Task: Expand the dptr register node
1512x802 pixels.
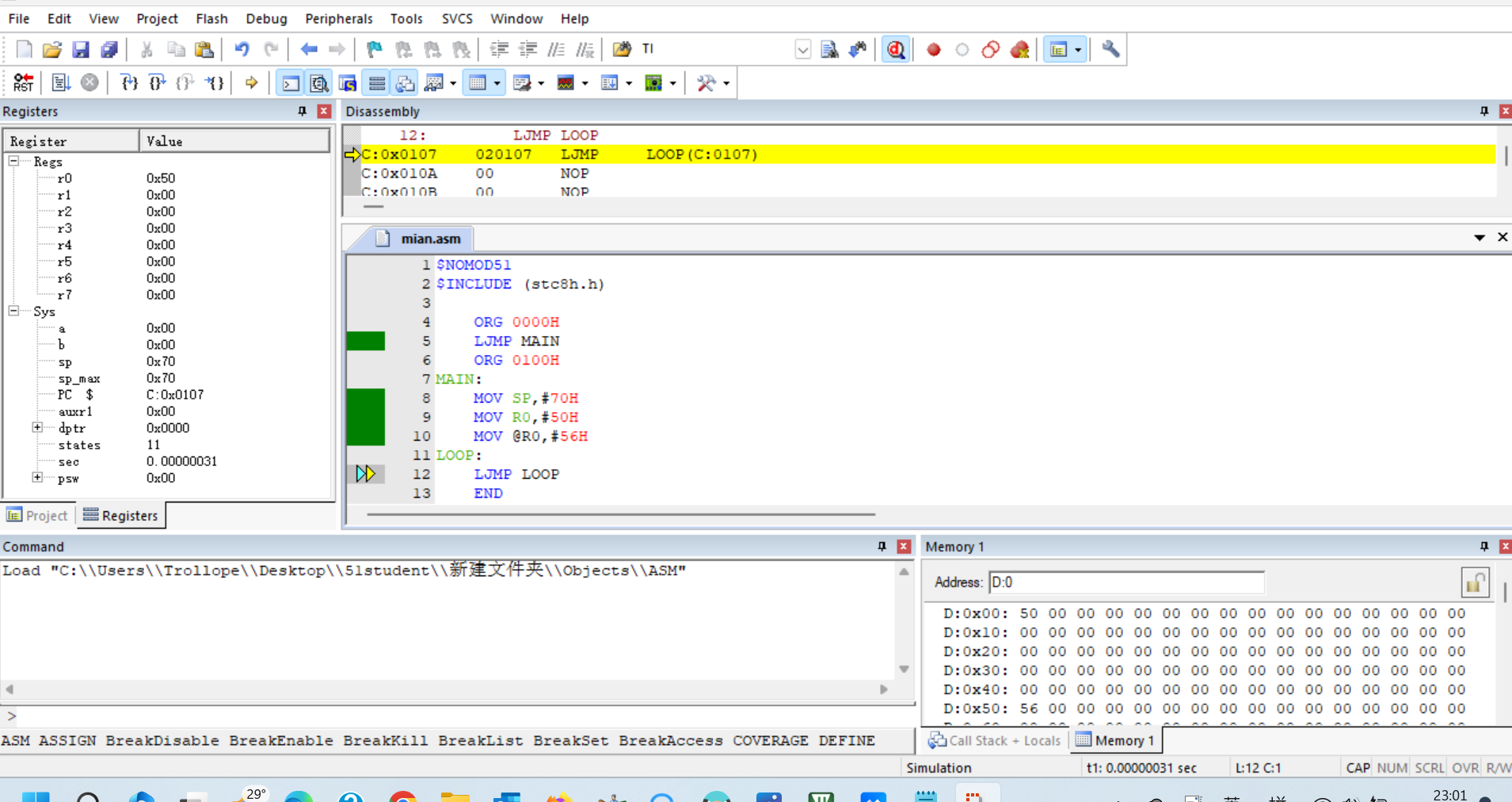Action: click(x=37, y=427)
